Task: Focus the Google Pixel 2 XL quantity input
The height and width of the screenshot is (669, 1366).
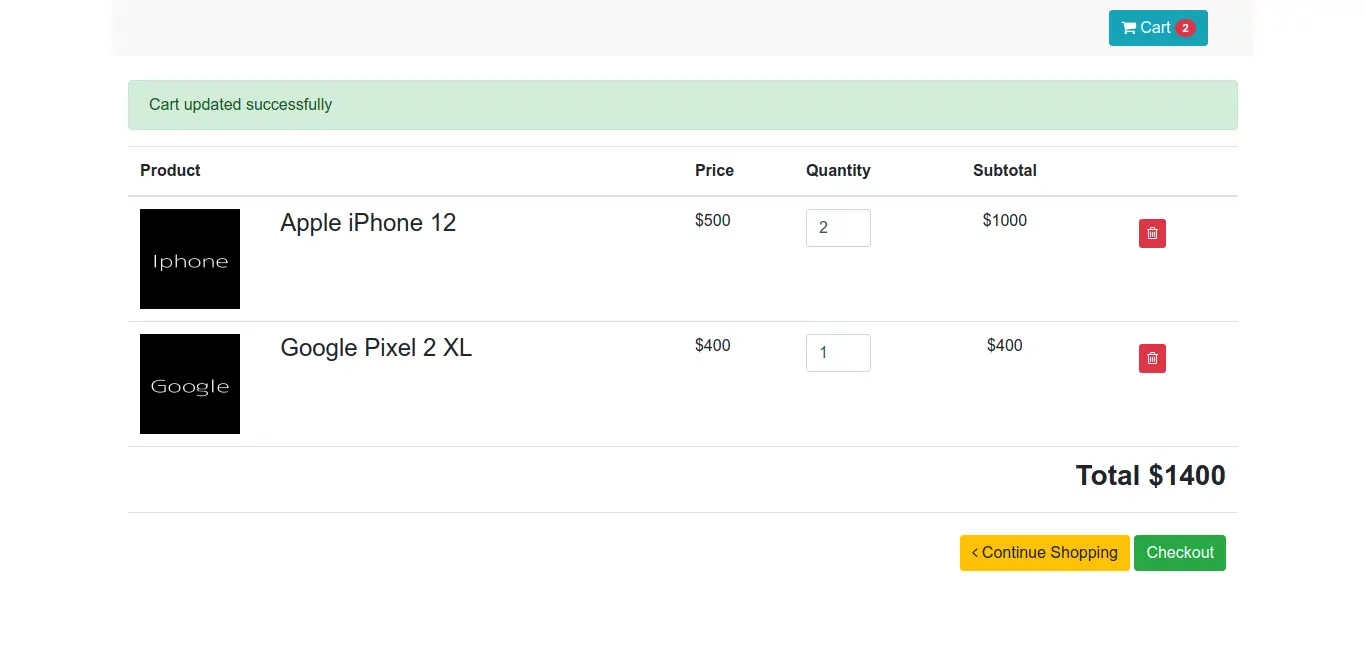Action: (838, 353)
